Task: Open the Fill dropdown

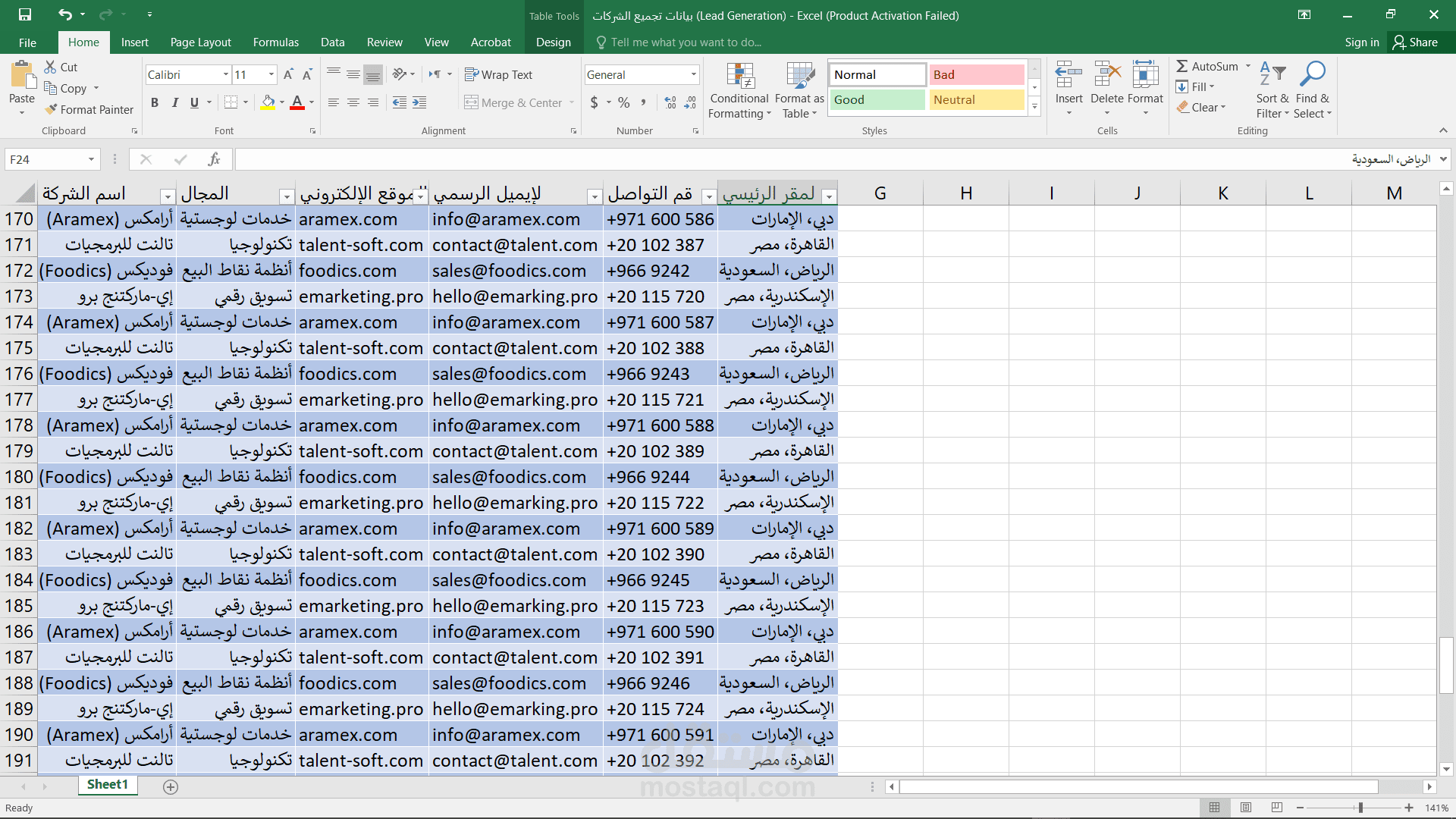Action: coord(1195,87)
